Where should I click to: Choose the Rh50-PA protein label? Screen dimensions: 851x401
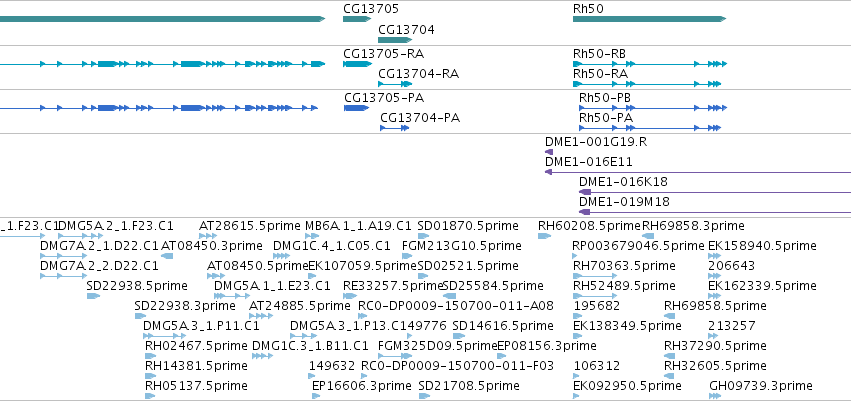606,118
